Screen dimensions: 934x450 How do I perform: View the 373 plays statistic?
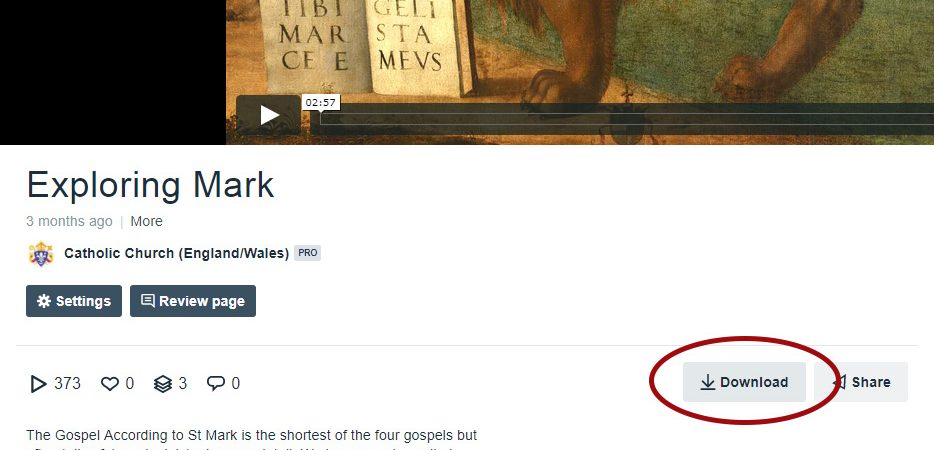[55, 383]
